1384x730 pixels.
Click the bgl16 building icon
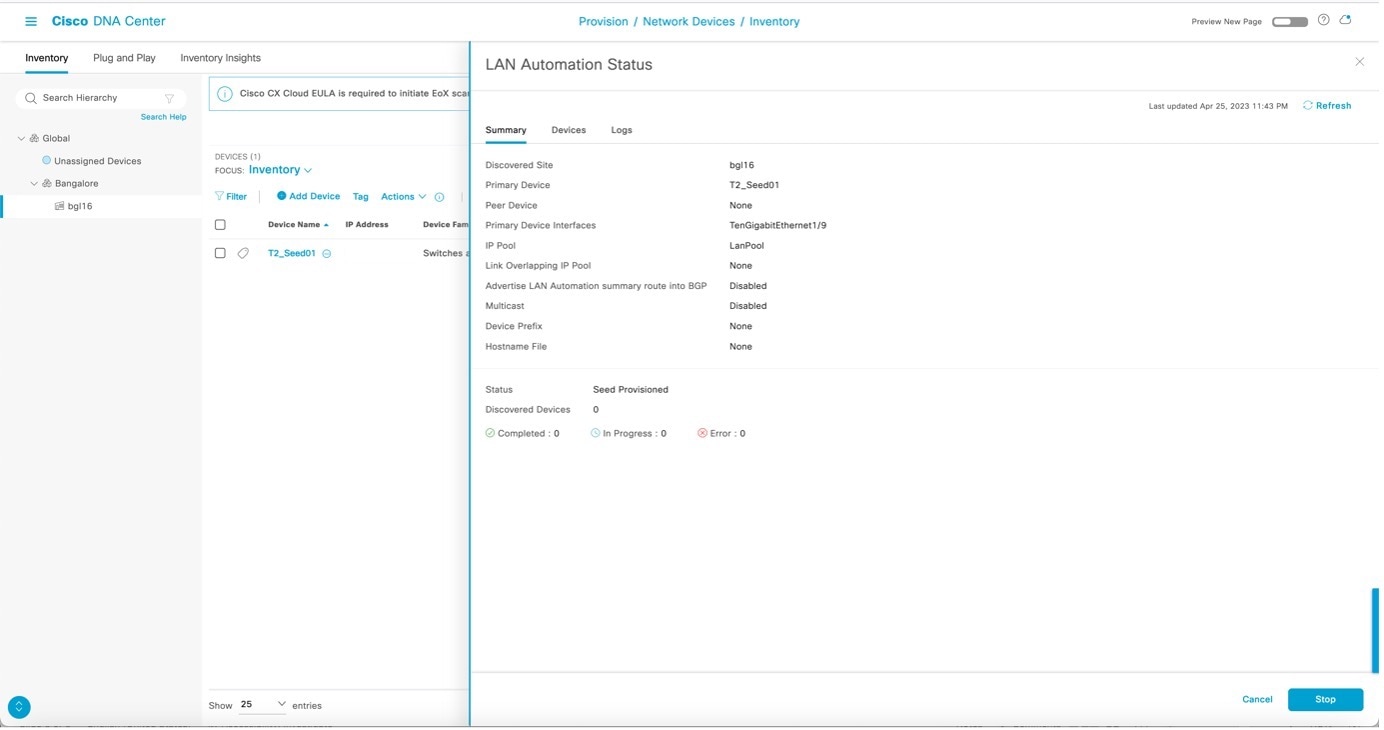[59, 206]
